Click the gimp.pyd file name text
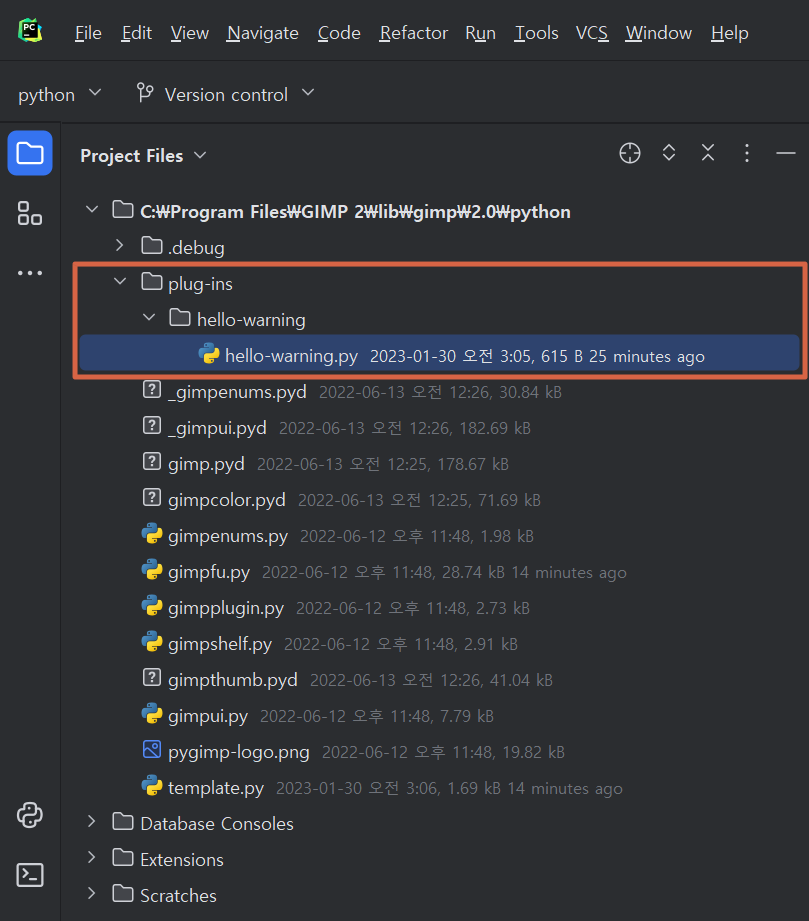Screen dimensions: 809x921 [206, 464]
